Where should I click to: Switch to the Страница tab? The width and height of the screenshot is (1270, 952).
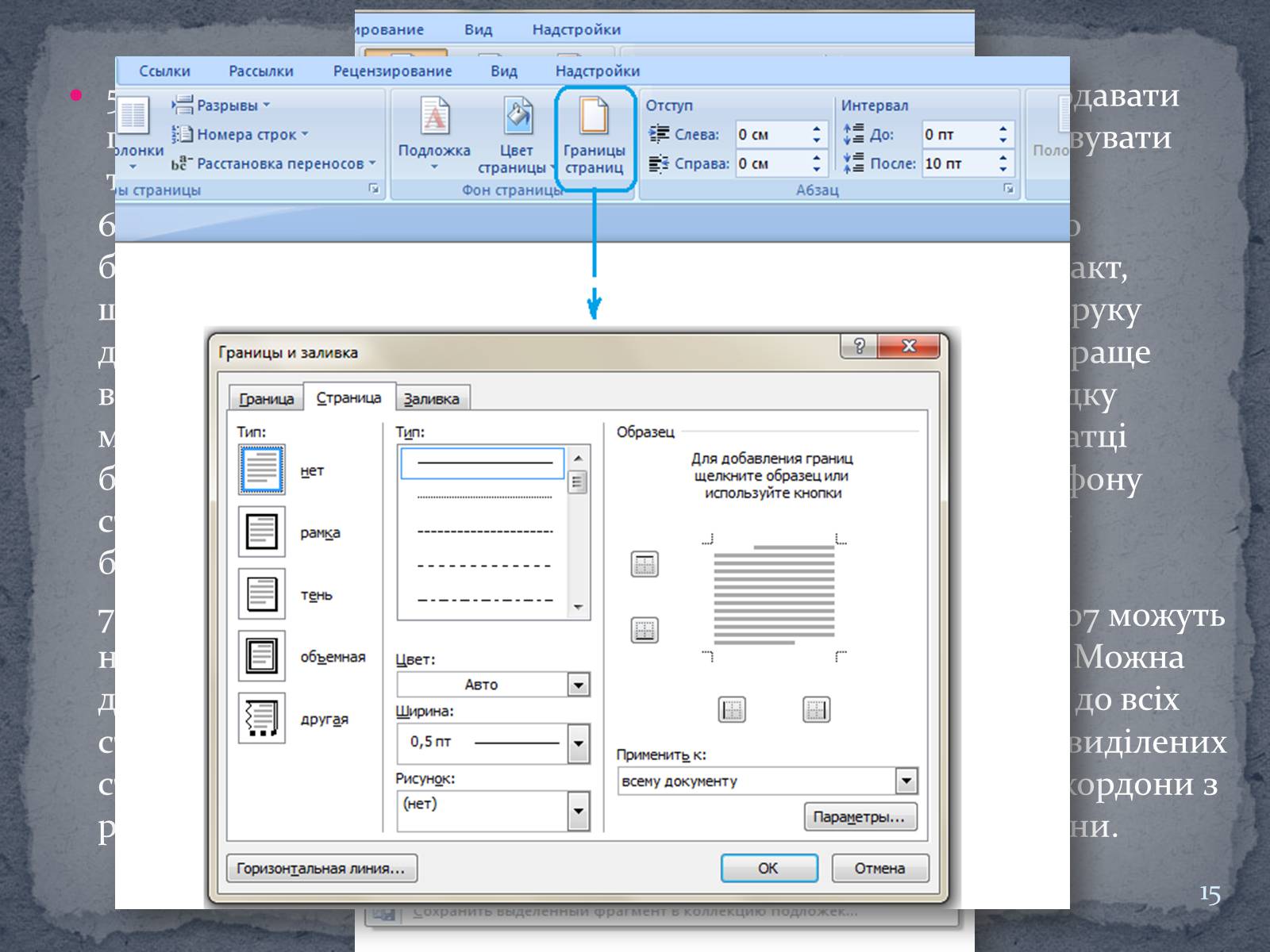(x=348, y=397)
